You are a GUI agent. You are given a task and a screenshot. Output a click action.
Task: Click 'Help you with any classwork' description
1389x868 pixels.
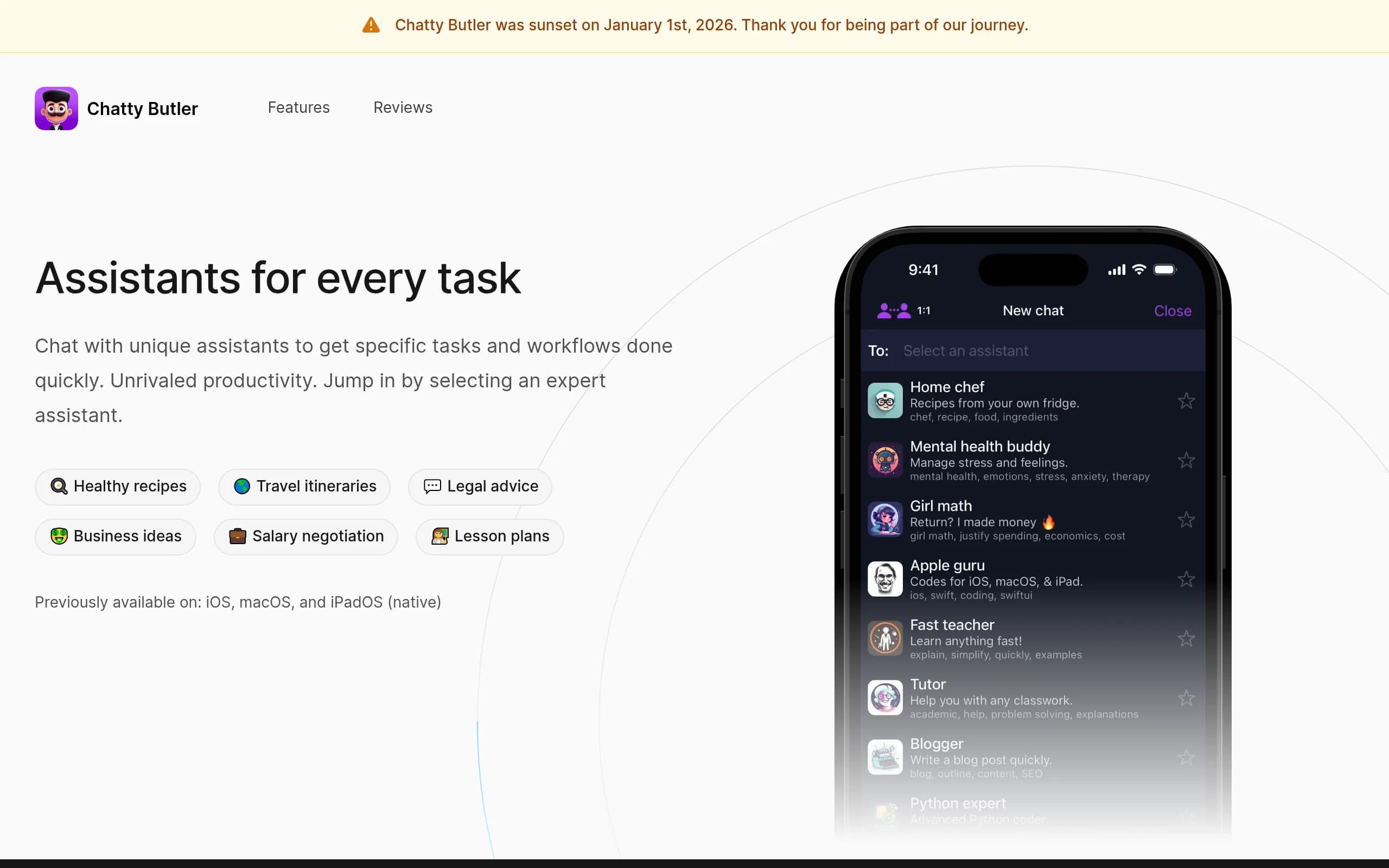pyautogui.click(x=991, y=700)
